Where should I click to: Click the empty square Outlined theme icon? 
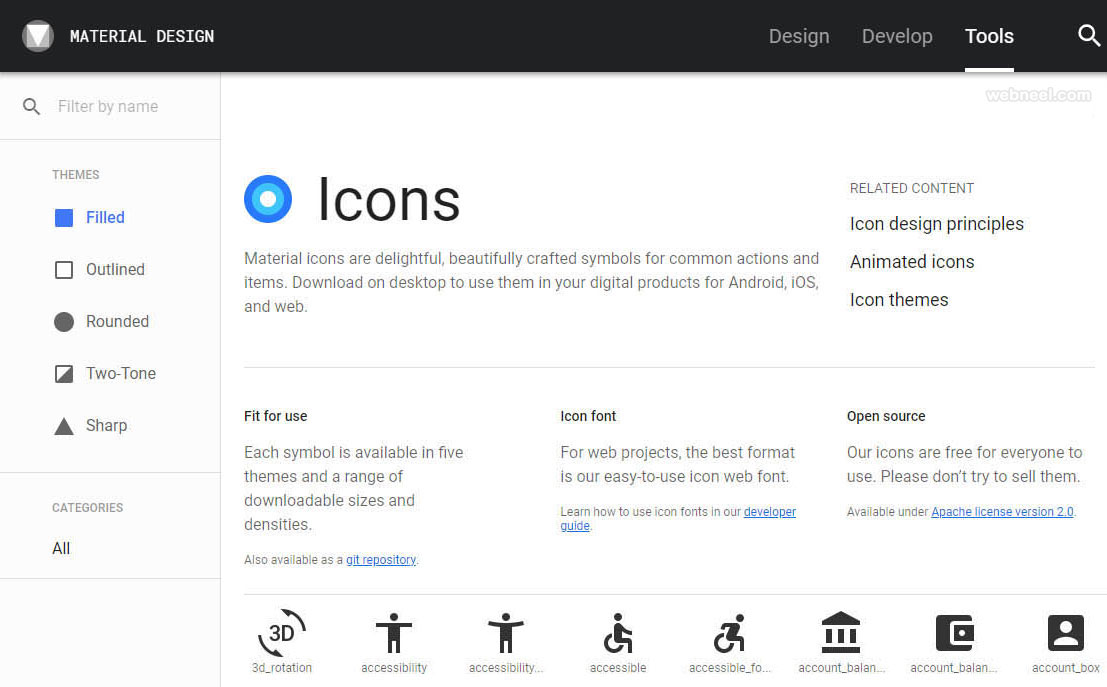[x=64, y=270]
